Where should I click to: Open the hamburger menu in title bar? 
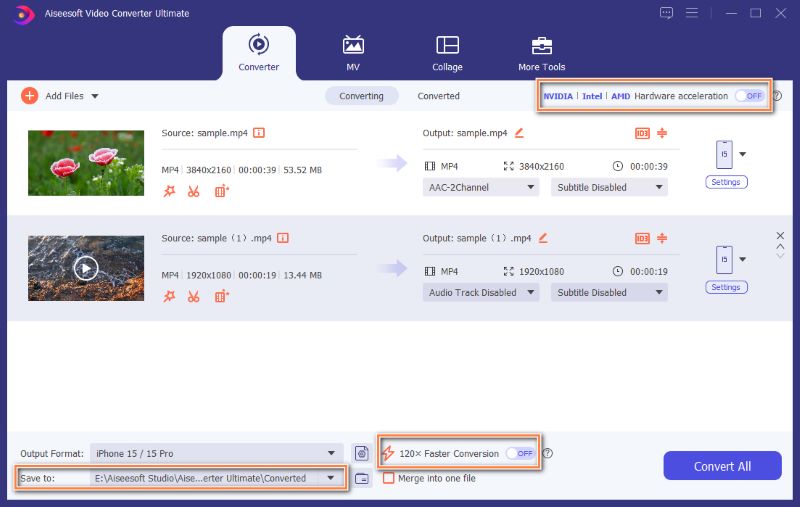pos(692,13)
